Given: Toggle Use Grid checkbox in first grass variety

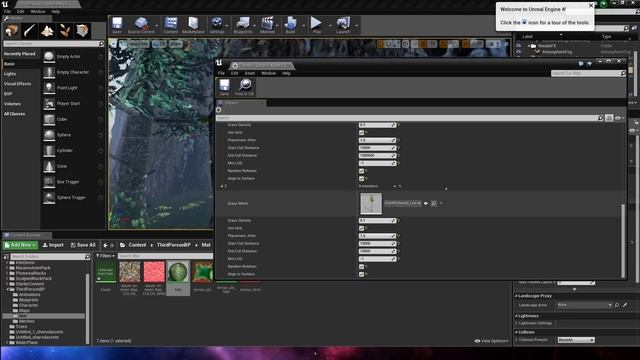Looking at the screenshot, I should 361,133.
